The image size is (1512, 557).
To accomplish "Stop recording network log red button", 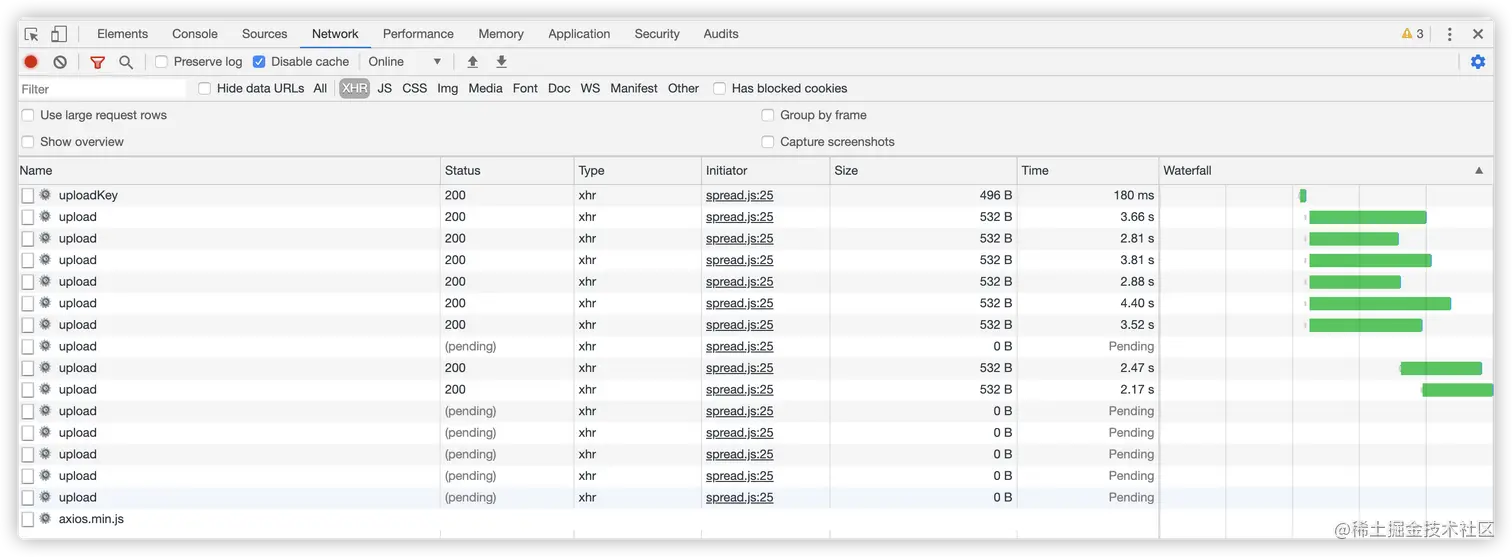I will 31,62.
